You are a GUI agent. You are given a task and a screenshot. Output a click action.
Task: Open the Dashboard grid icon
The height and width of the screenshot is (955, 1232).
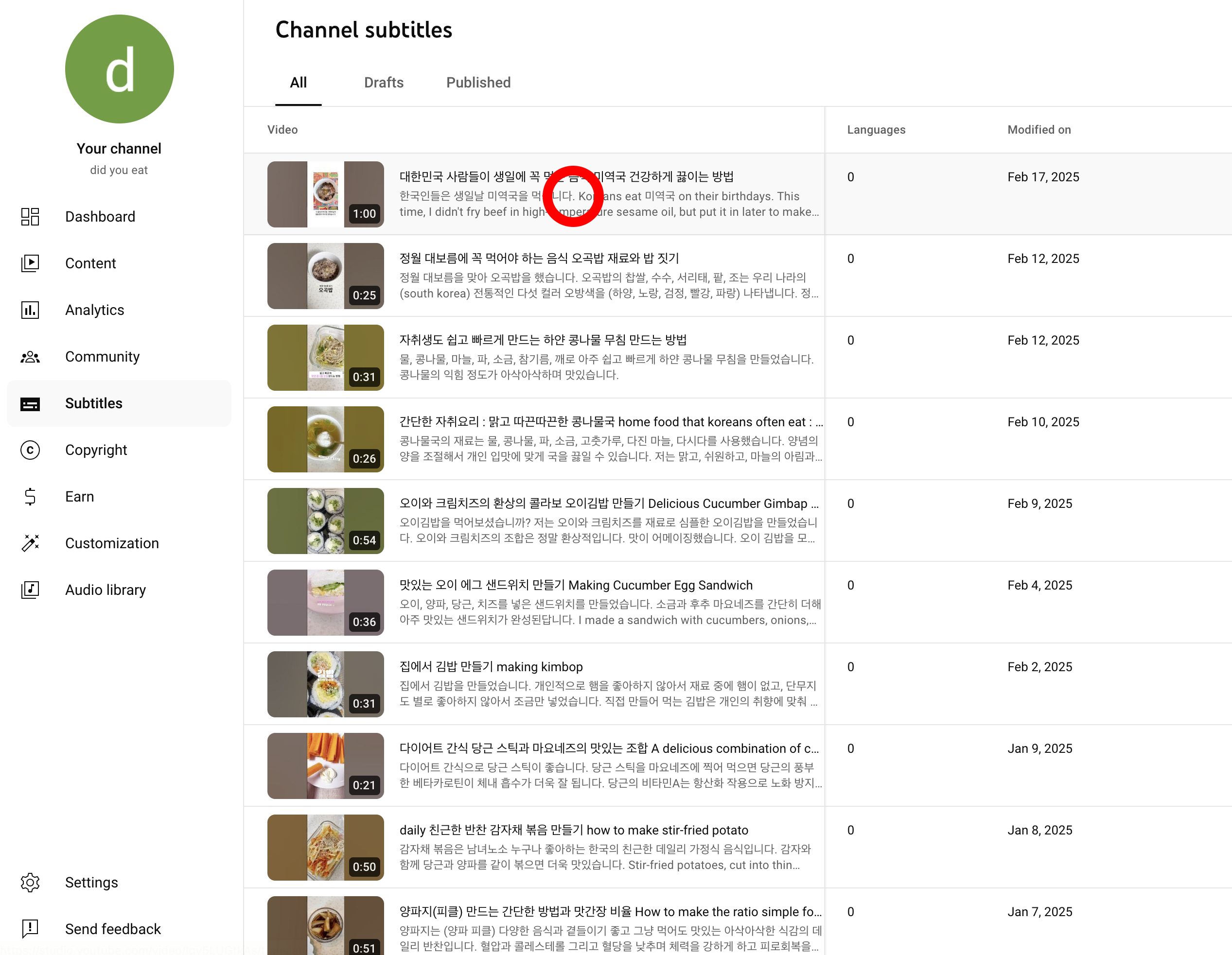click(30, 216)
